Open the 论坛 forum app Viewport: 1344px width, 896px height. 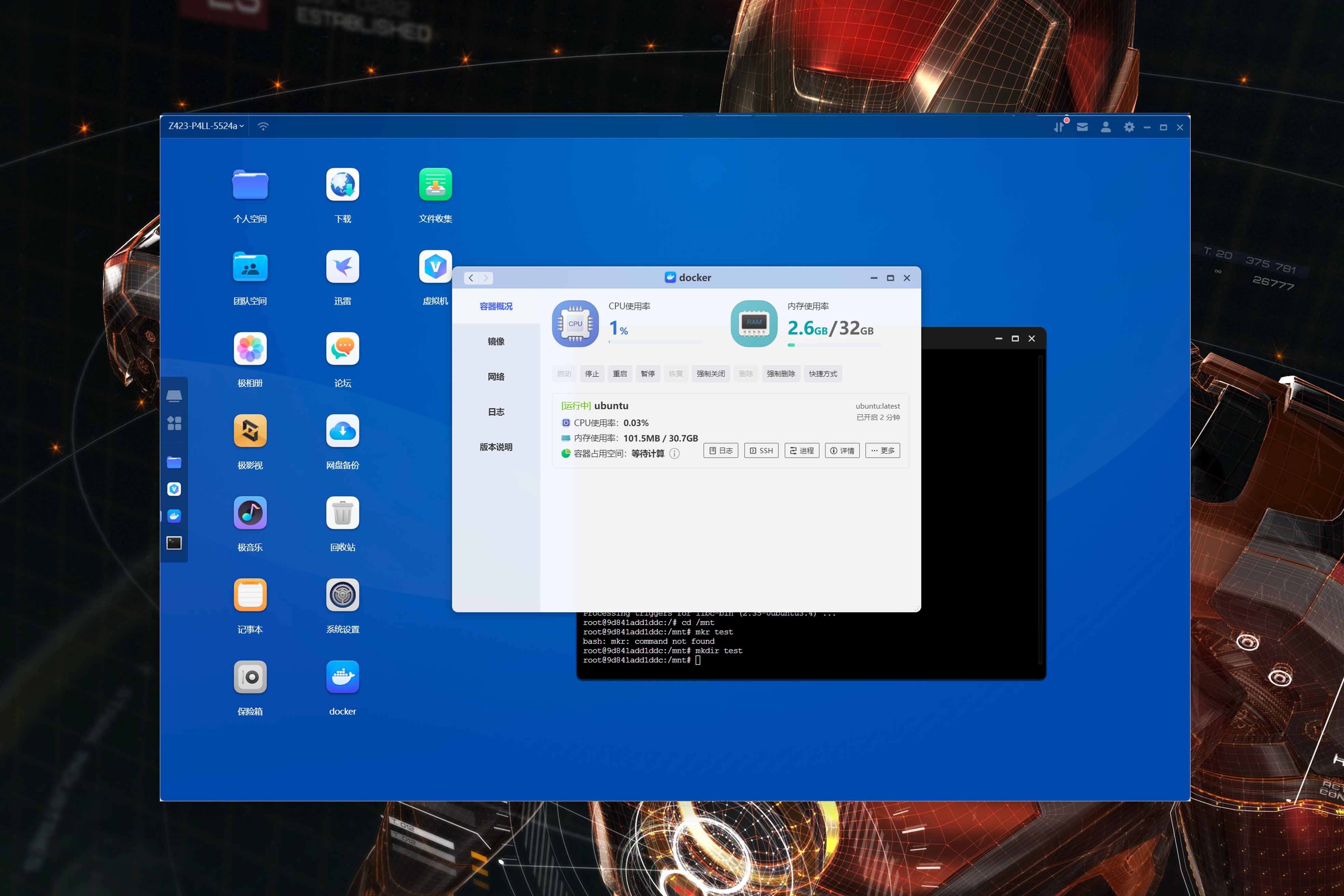coord(342,349)
